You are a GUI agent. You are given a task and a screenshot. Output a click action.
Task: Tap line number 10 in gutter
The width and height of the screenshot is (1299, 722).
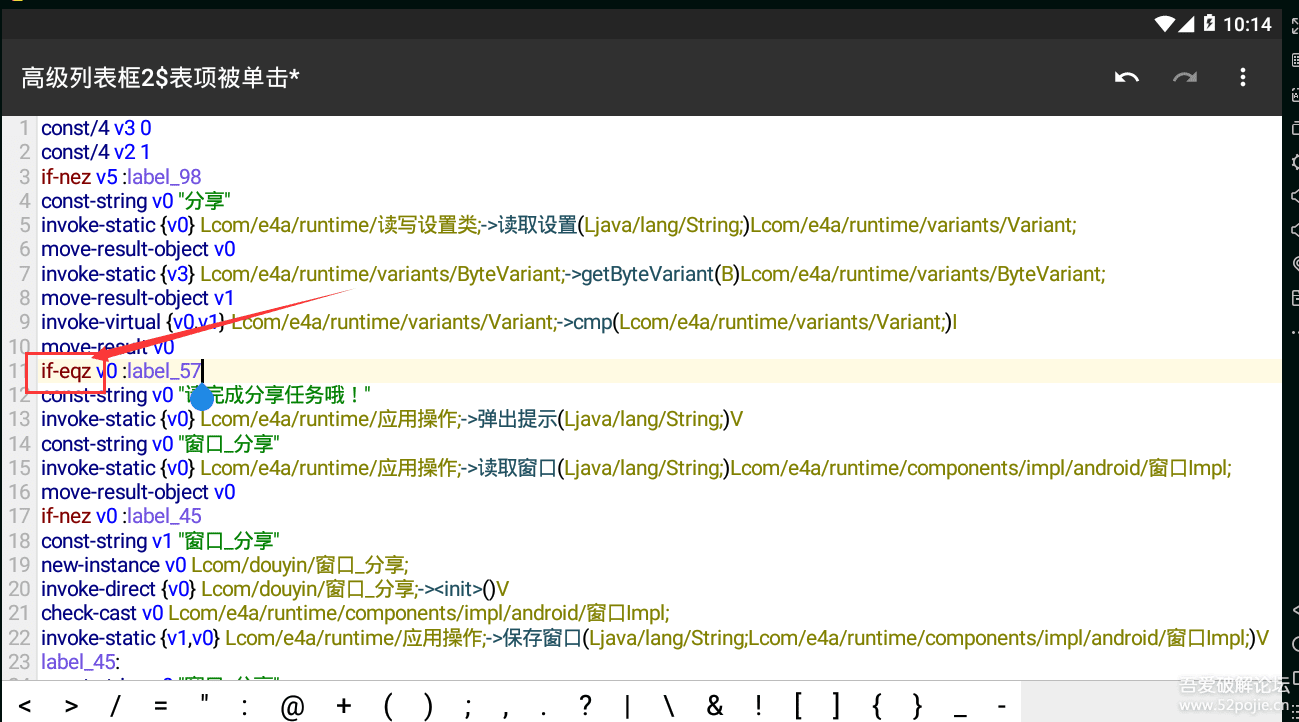(21, 347)
